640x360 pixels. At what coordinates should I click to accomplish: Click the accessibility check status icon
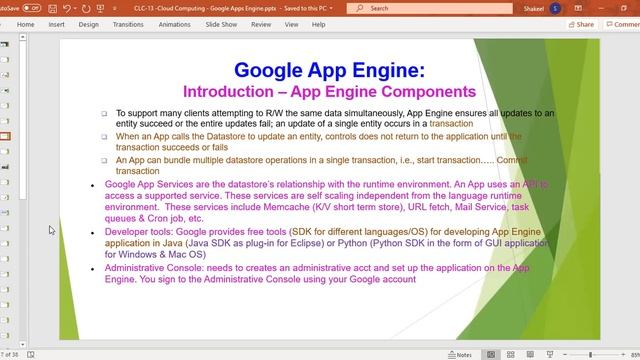[x=31, y=355]
